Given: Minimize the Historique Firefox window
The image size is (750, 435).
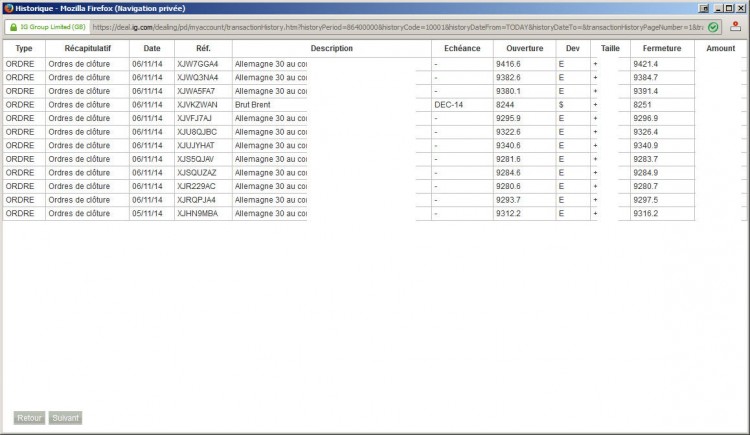Looking at the screenshot, I should click(718, 8).
